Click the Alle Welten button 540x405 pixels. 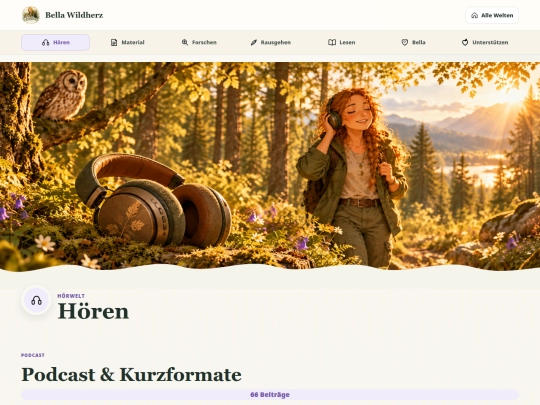[x=492, y=15]
